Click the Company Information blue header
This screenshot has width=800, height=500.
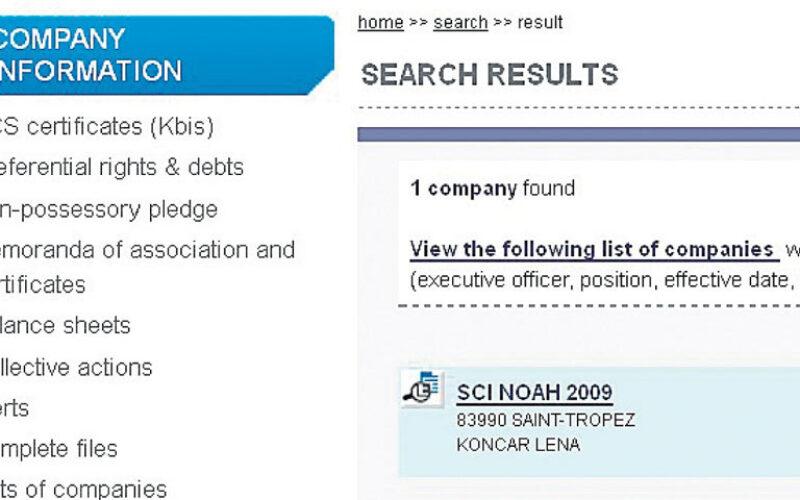tap(165, 55)
